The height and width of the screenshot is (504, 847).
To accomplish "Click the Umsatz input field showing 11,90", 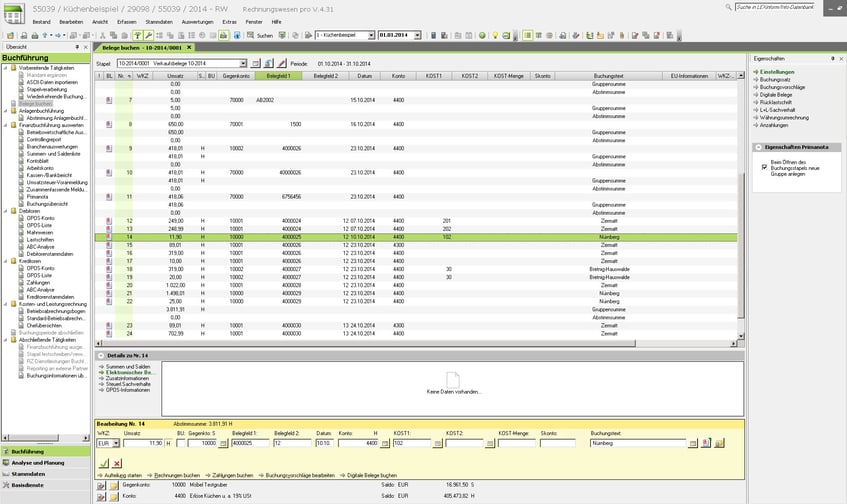I will click(x=143, y=443).
